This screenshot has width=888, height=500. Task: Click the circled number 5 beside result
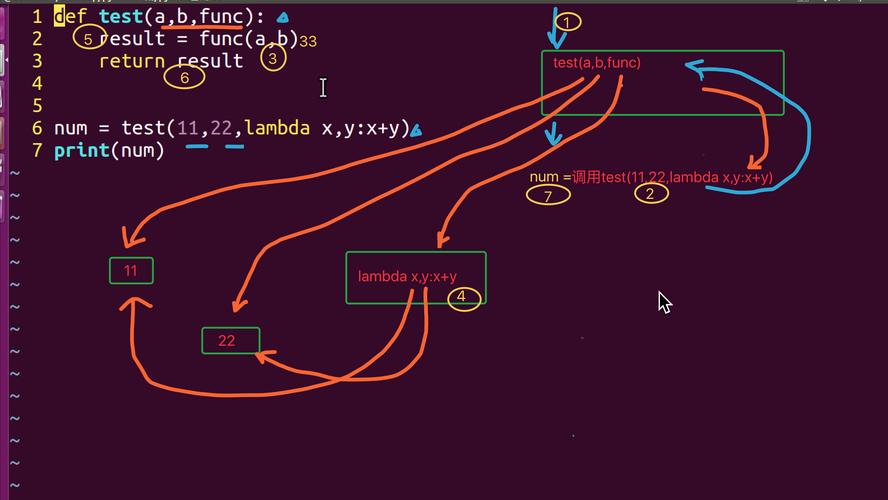89,38
